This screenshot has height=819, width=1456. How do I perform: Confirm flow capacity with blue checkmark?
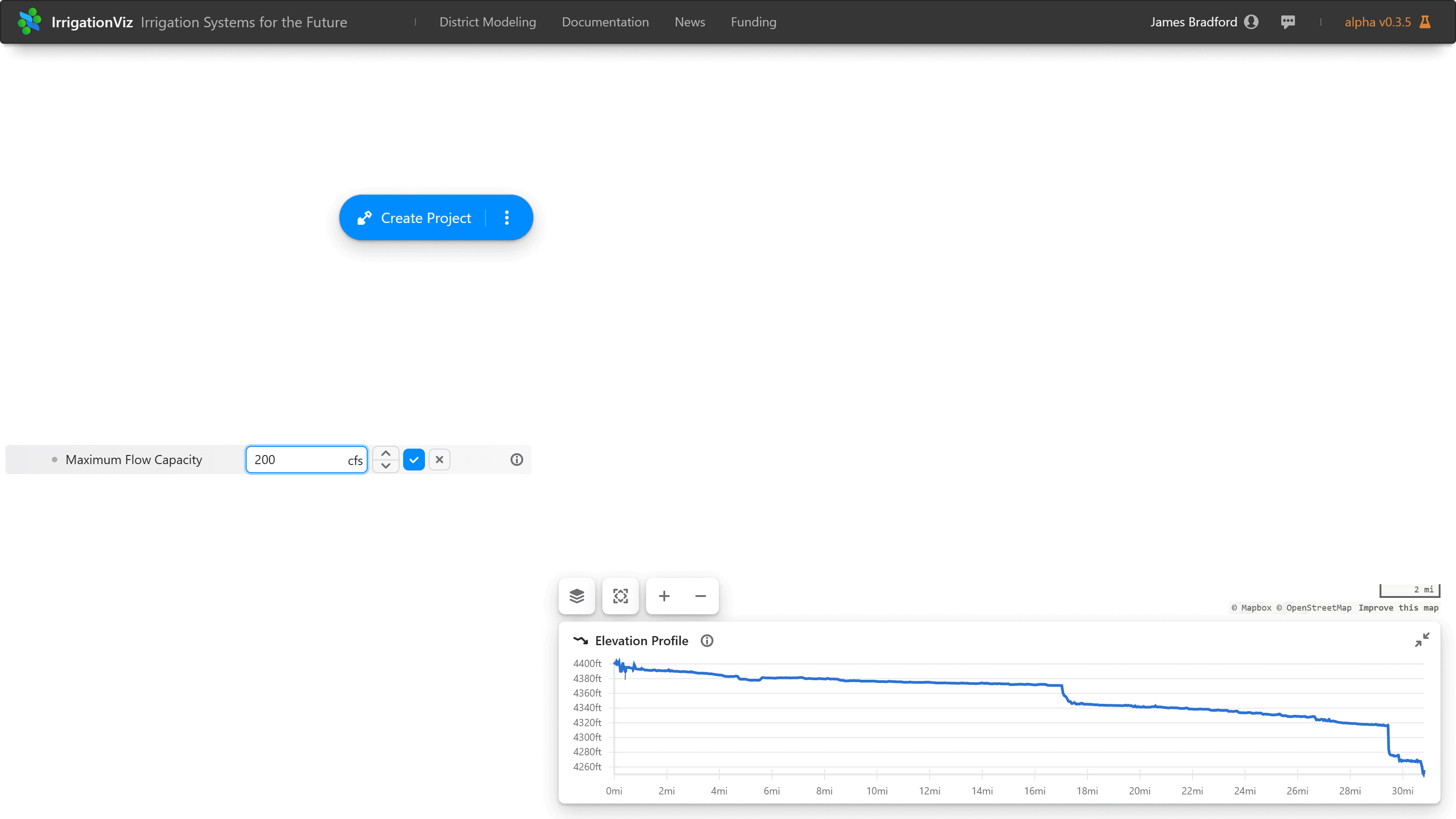[x=414, y=460]
